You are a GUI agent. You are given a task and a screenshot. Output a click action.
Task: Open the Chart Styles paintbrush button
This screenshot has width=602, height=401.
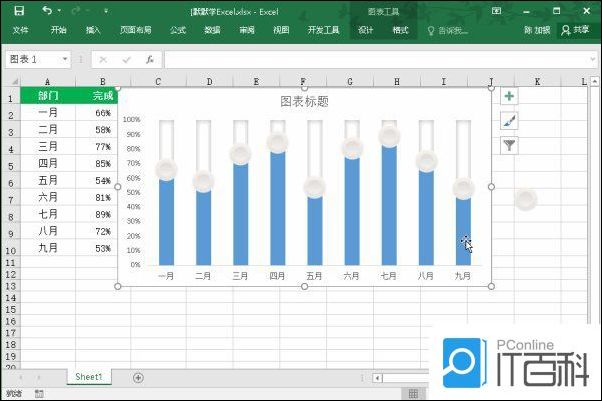pyautogui.click(x=509, y=121)
